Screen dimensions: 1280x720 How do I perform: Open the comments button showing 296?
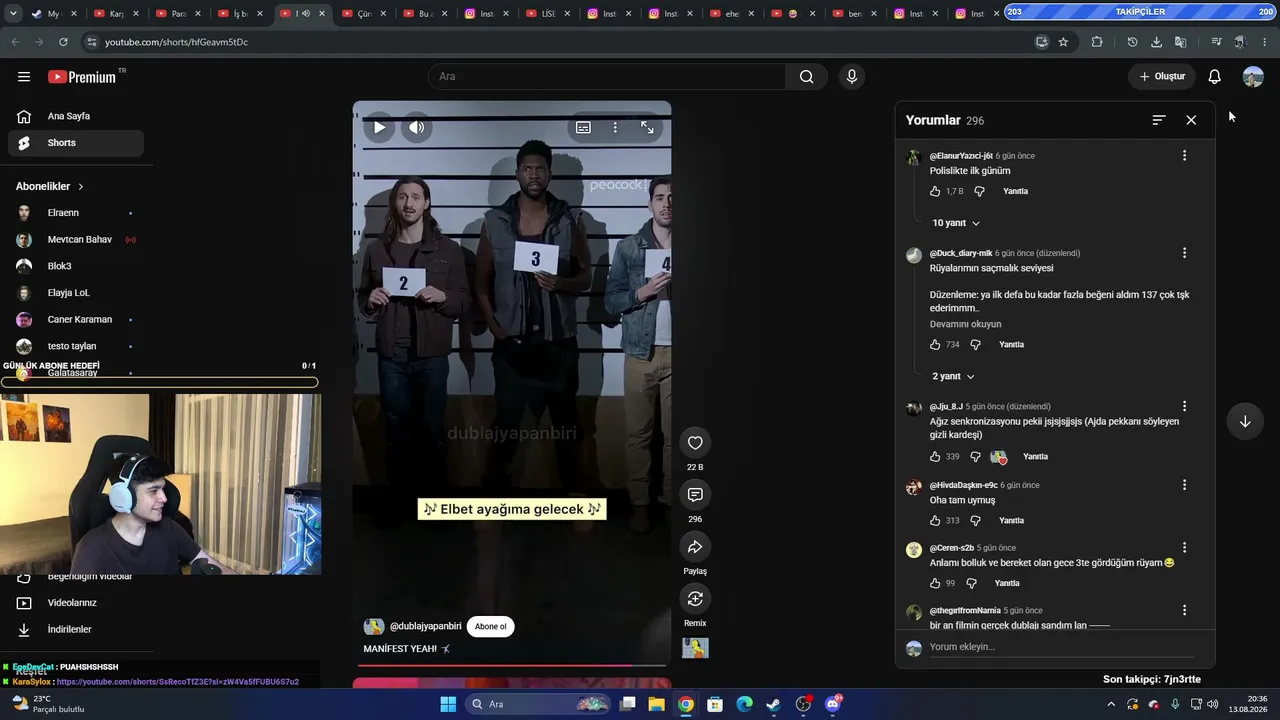pyautogui.click(x=695, y=495)
